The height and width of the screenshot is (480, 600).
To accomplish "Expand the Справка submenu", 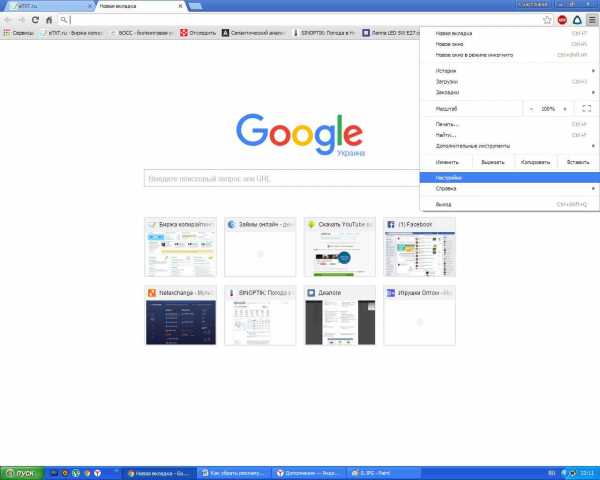I will click(x=509, y=188).
